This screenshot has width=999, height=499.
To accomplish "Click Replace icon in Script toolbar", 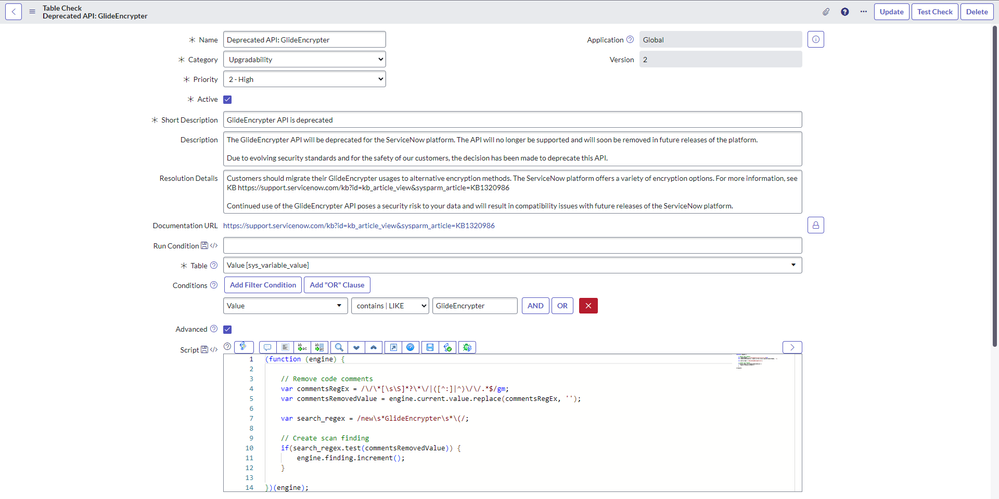I will 303,347.
